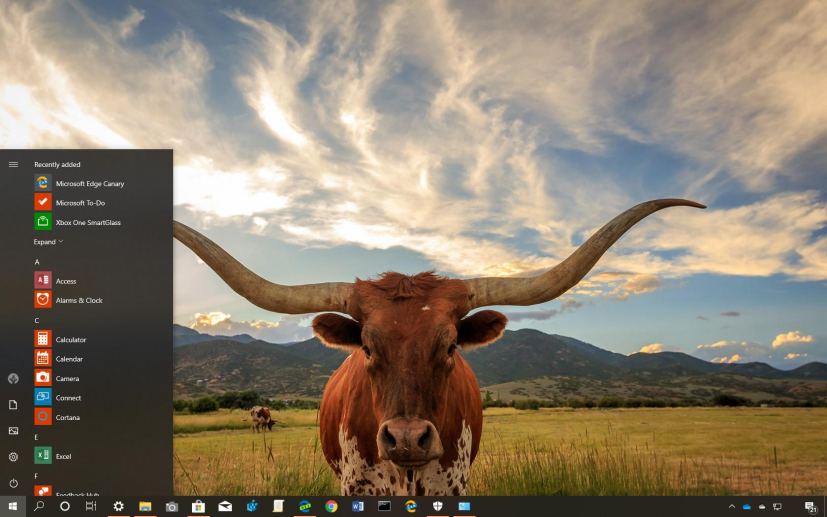Screen dimensions: 827x517
Task: Open the Connect app
Action: (68, 398)
